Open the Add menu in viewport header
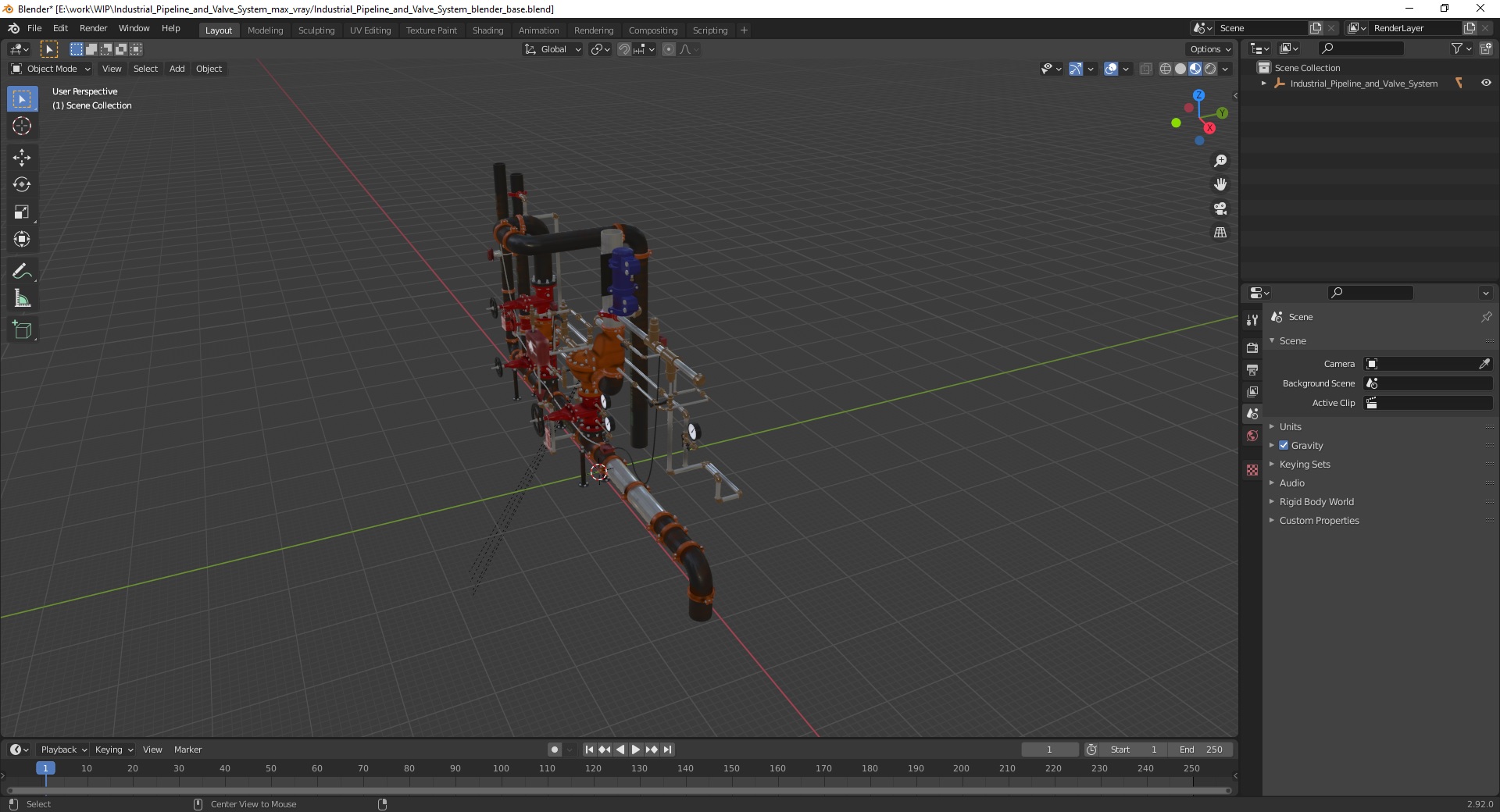This screenshot has height=812, width=1500. pos(177,69)
